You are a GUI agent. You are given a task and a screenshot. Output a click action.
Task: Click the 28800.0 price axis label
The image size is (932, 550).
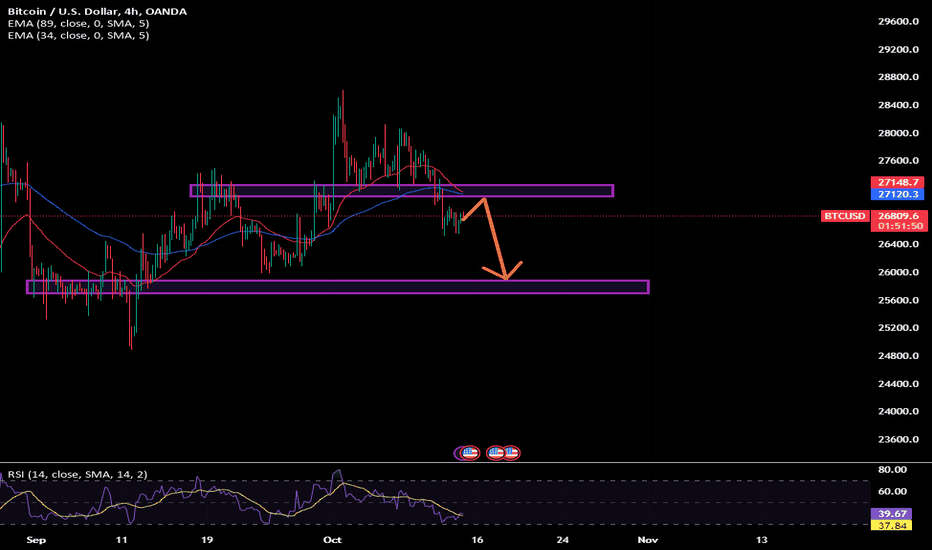click(x=898, y=77)
